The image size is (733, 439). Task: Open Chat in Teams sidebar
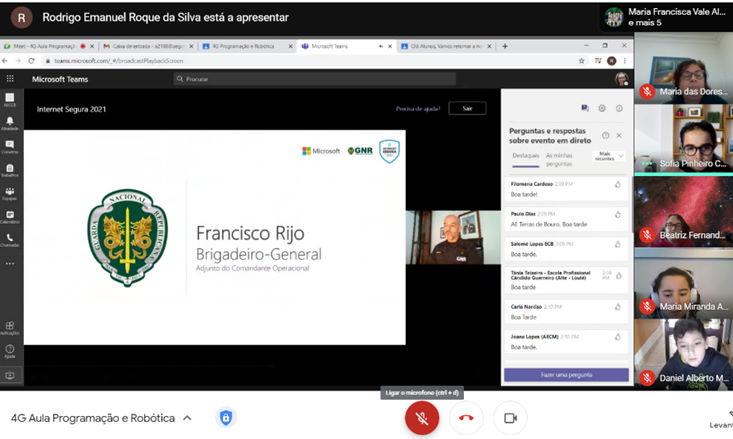click(x=10, y=146)
